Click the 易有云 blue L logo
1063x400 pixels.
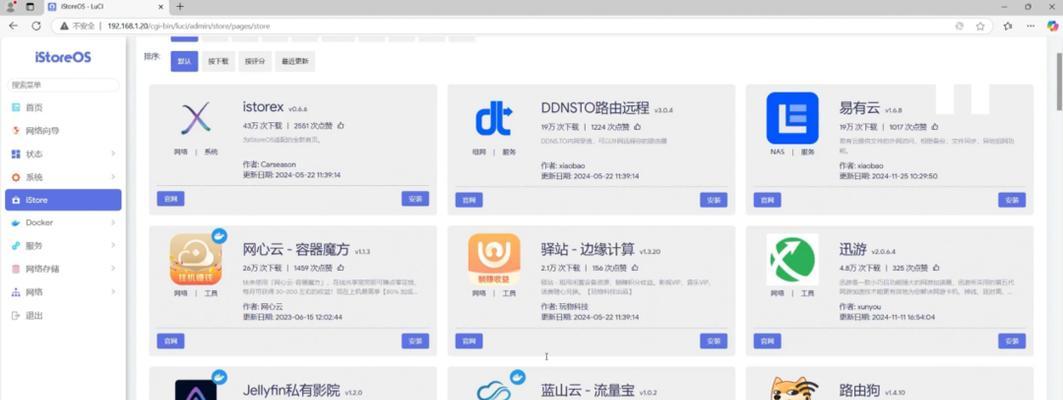point(793,118)
